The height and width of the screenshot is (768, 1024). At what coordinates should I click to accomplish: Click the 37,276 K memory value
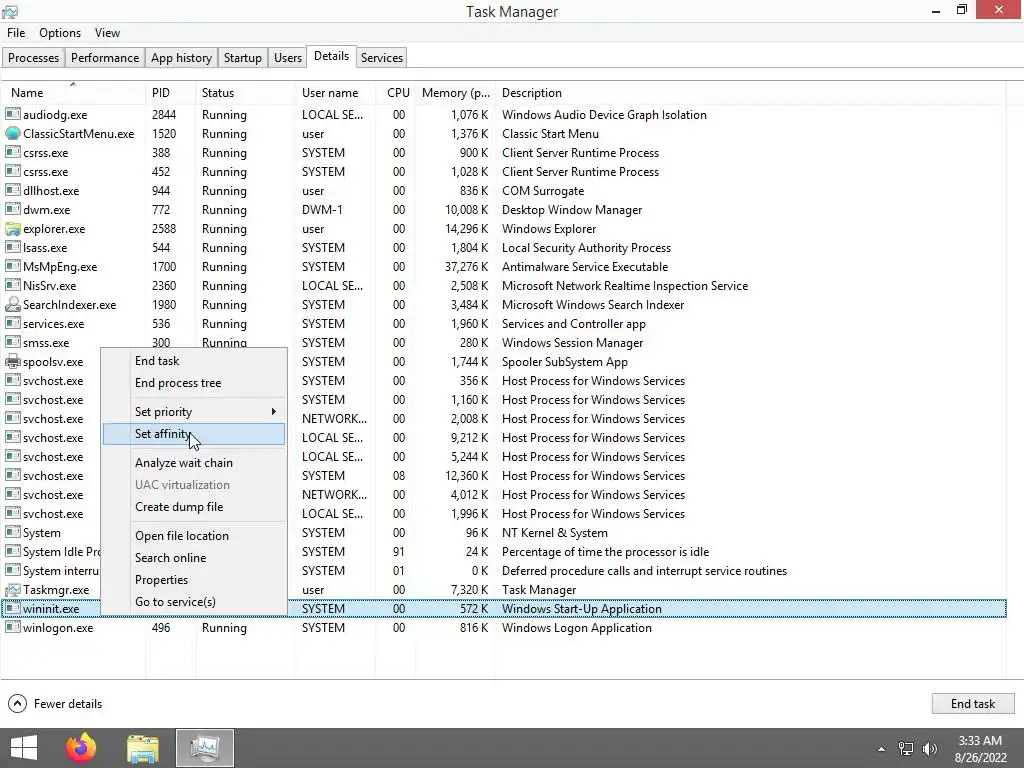(x=466, y=266)
